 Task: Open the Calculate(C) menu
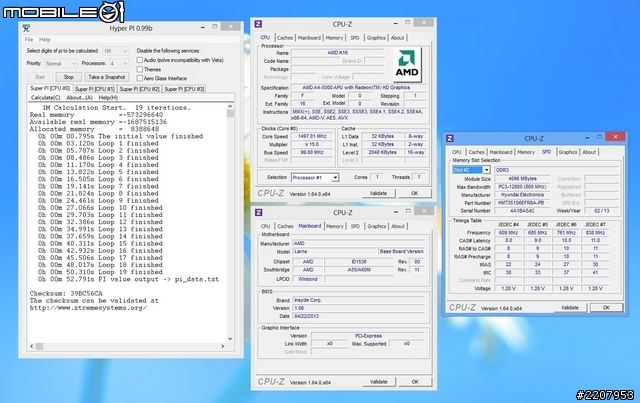point(46,98)
